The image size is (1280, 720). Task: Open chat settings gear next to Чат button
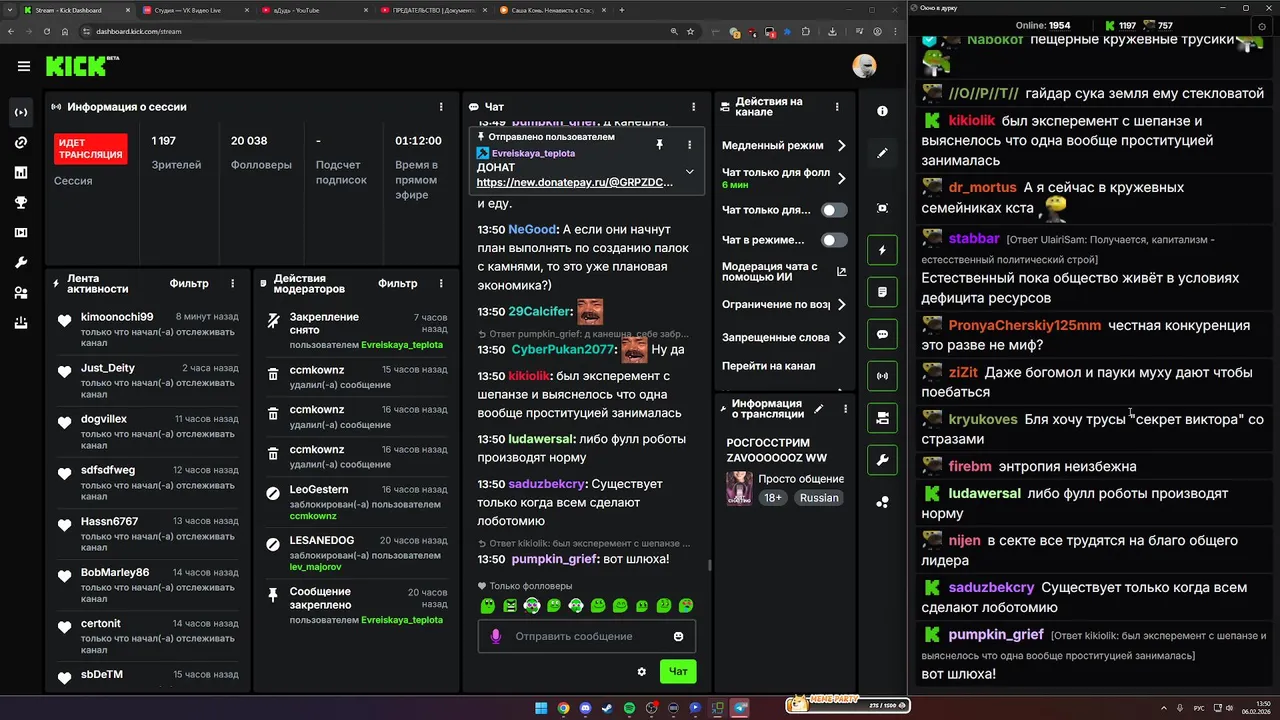(642, 671)
